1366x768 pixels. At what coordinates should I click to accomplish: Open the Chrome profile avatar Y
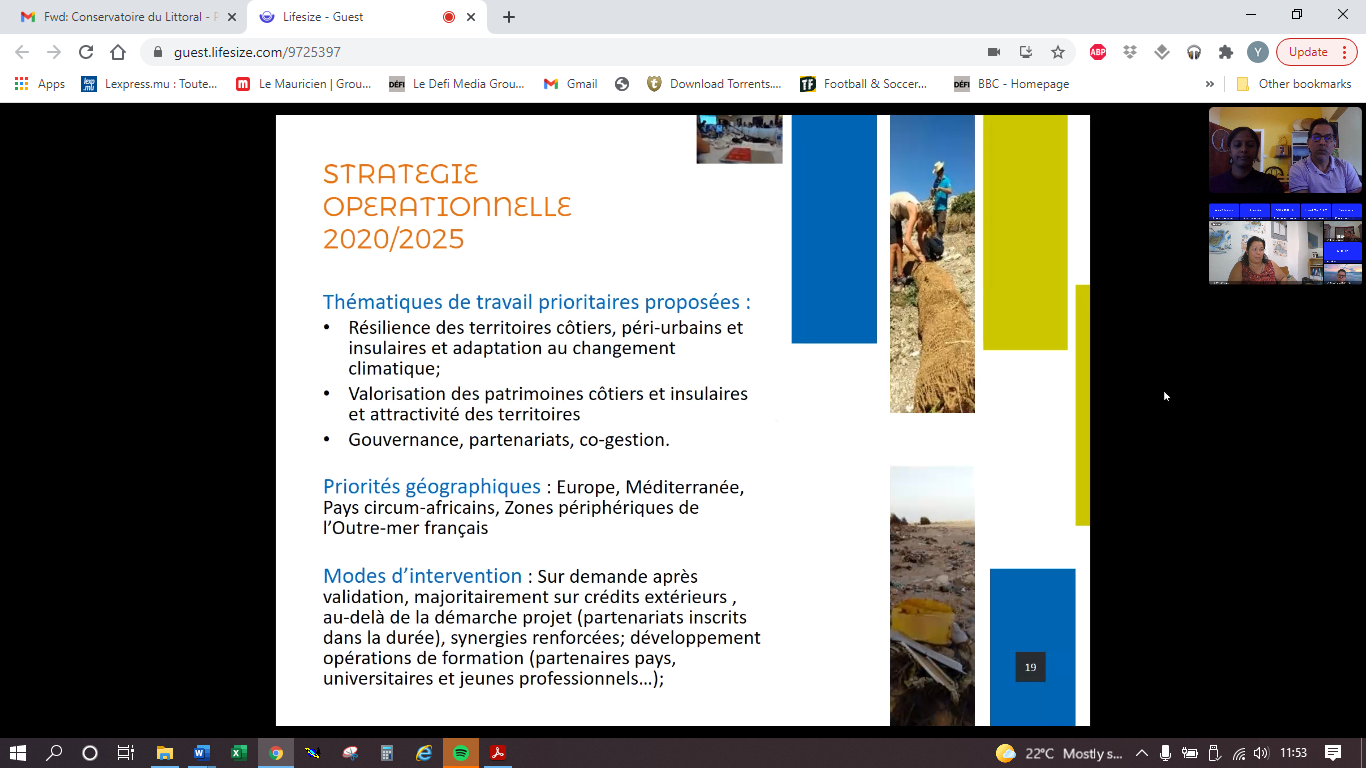1258,52
